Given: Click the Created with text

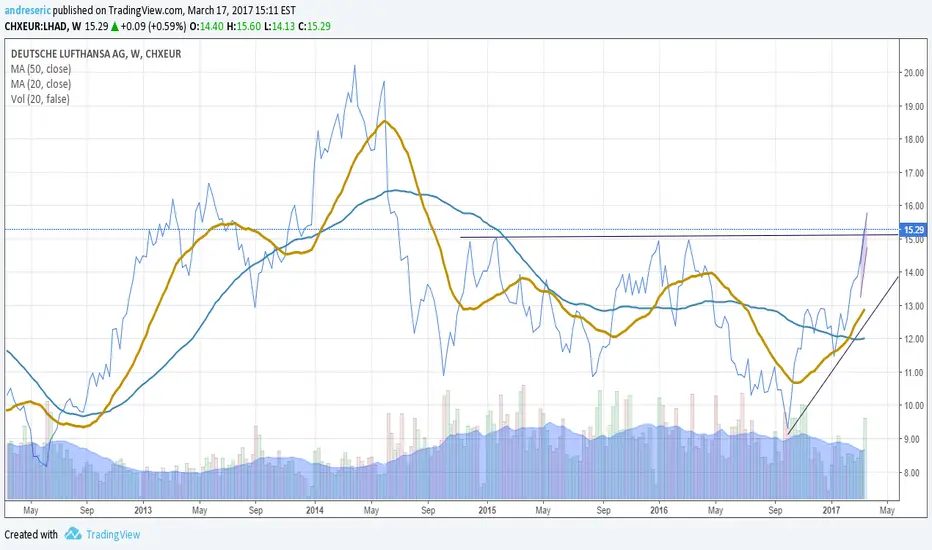Looking at the screenshot, I should coord(31,534).
